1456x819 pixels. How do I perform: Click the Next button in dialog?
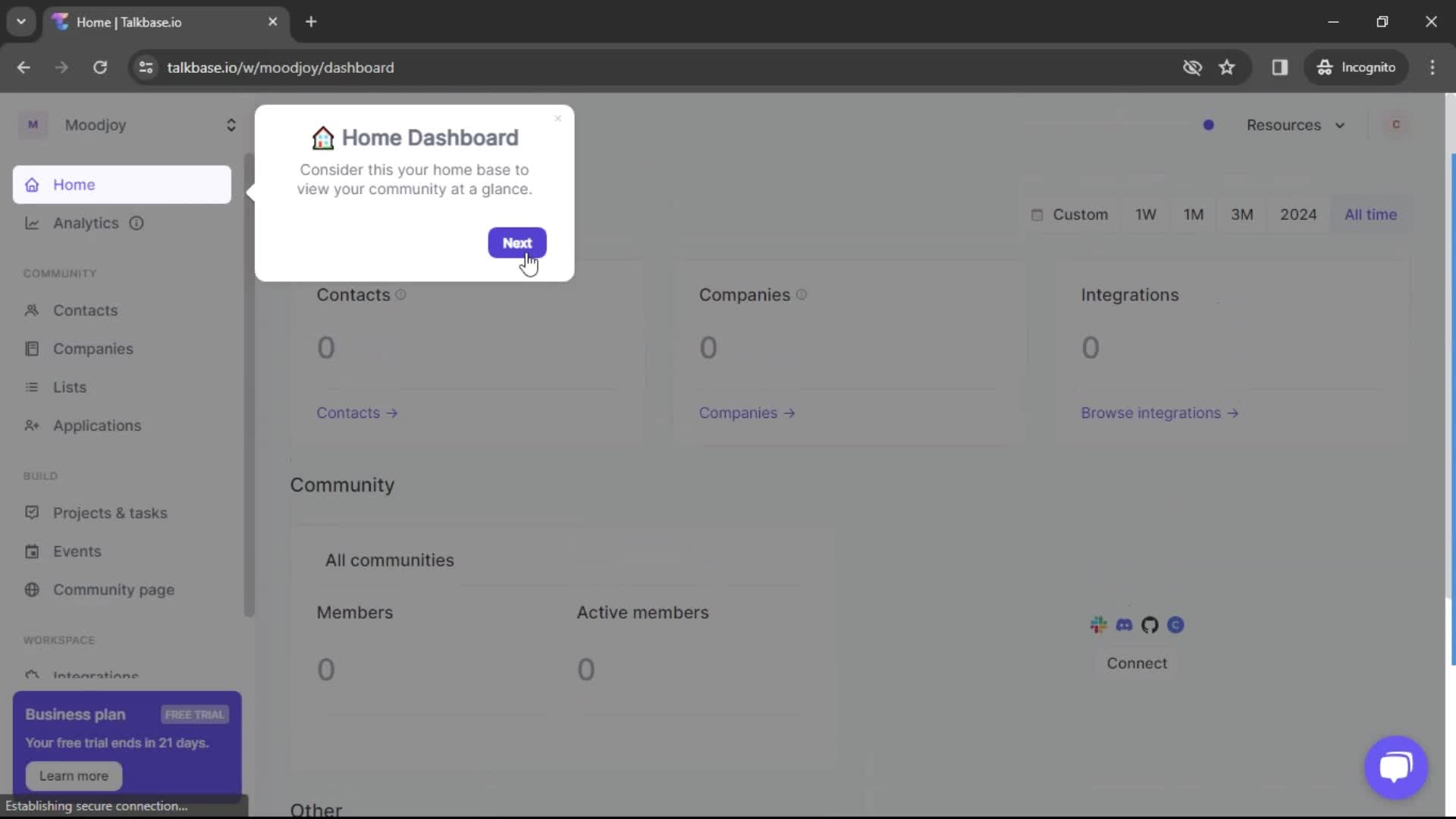pos(517,243)
